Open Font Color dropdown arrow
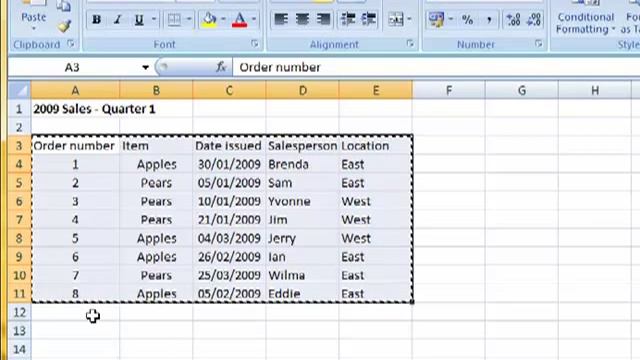 [254, 19]
